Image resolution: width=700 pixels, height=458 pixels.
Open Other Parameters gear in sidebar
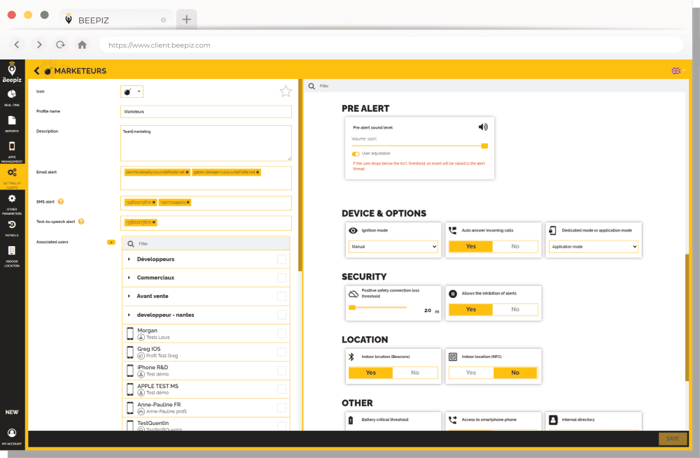tap(12, 199)
